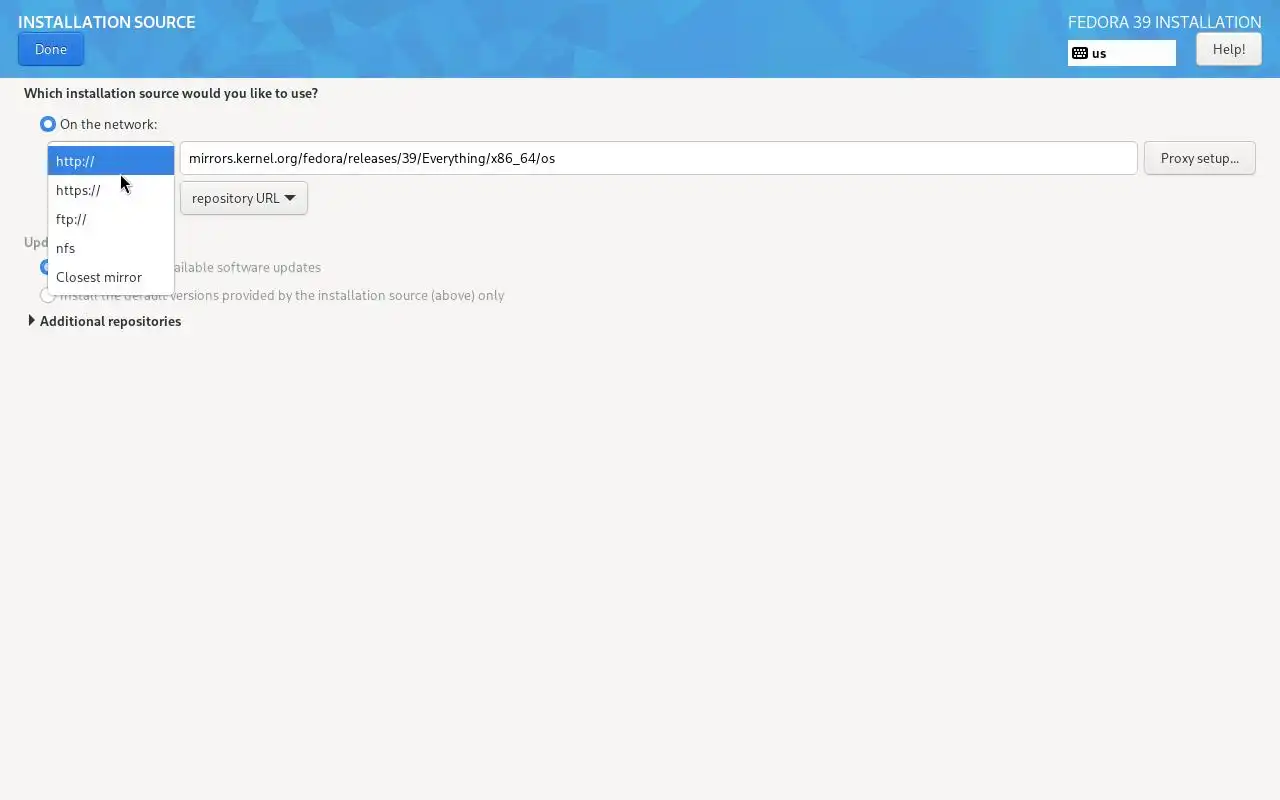Image resolution: width=1280 pixels, height=800 pixels.
Task: Open the Proxy setup dialog
Action: point(1199,158)
